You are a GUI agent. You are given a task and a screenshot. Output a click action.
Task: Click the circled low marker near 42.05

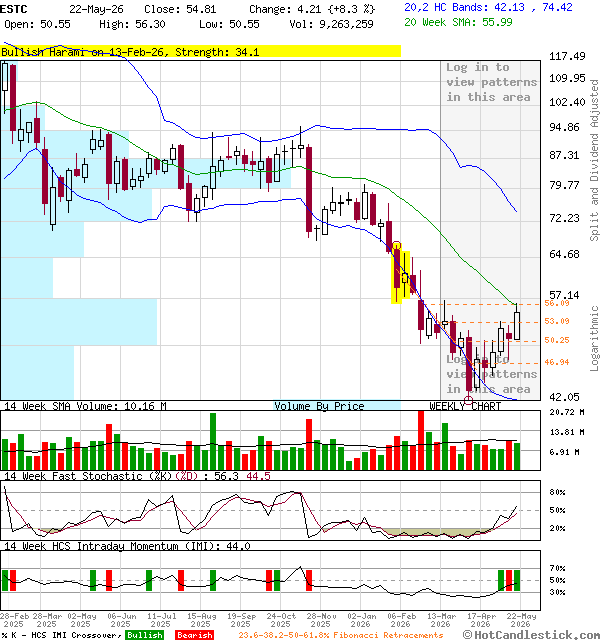click(468, 400)
